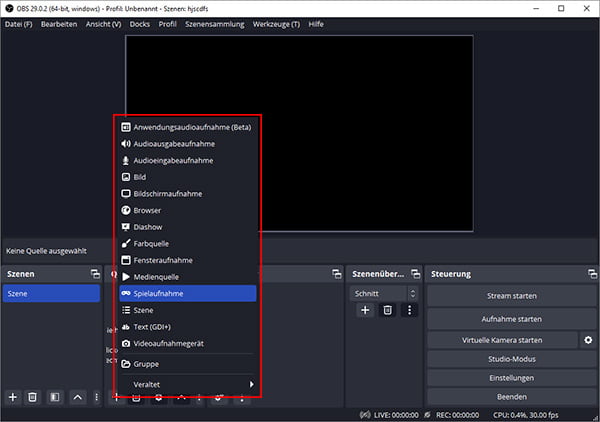Remove transition with trash button
The width and height of the screenshot is (600, 422).
[x=387, y=310]
